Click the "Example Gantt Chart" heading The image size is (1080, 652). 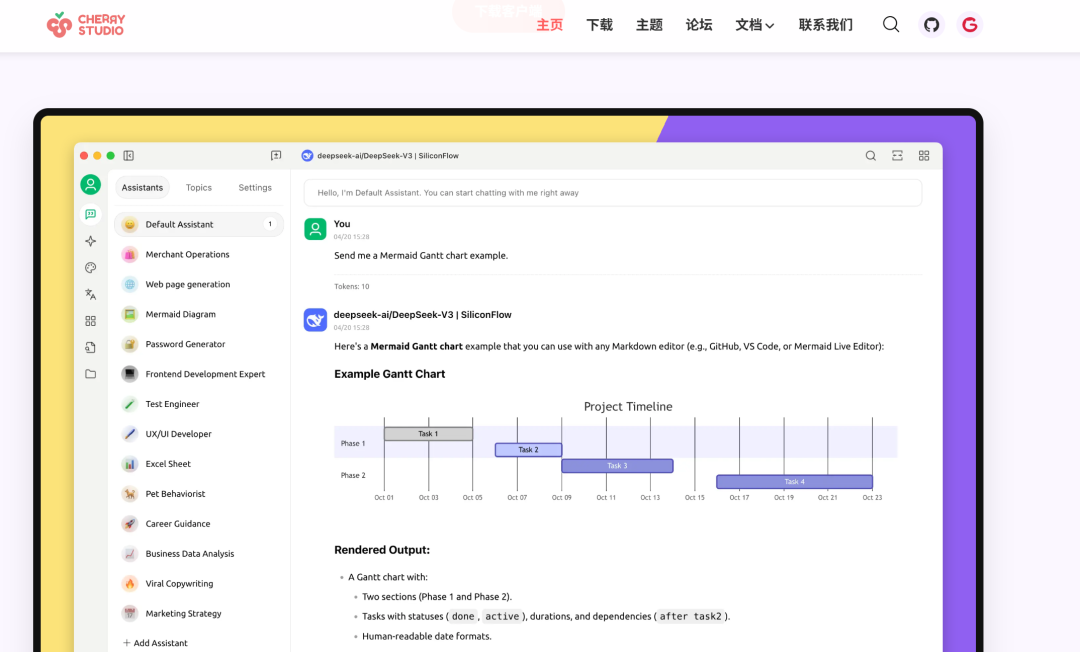(x=390, y=374)
